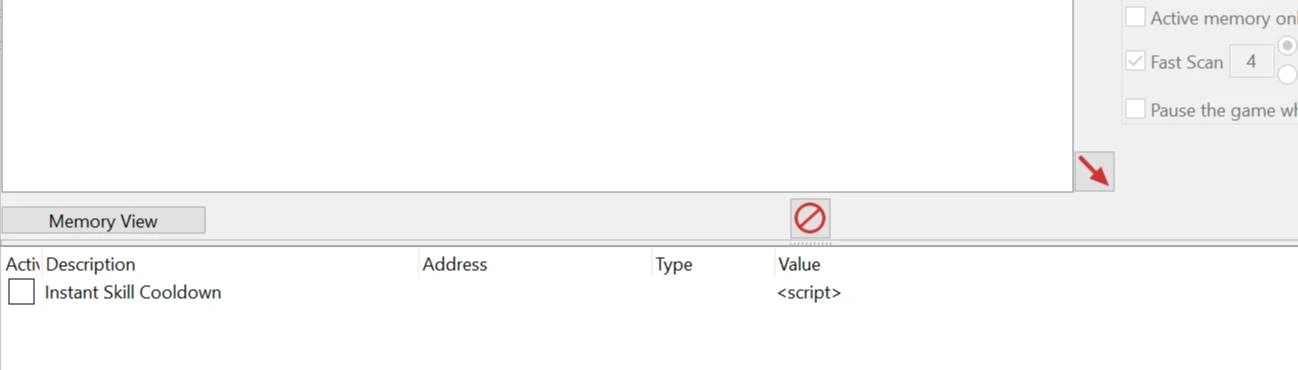Select the lower radio button beside Fast Scan
Image resolution: width=1298 pixels, height=370 pixels.
point(1288,74)
